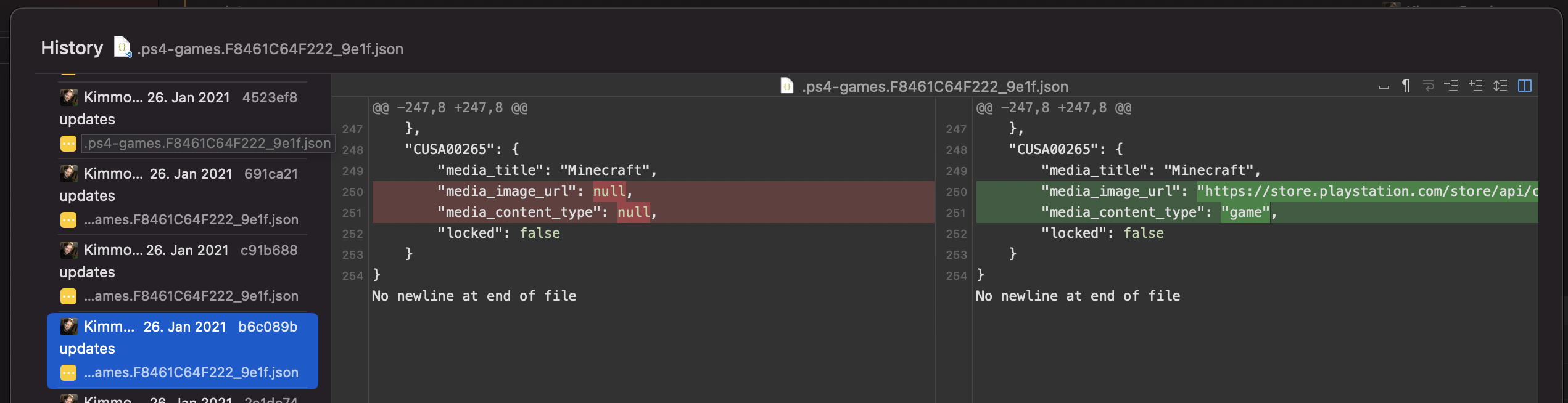Click the left pane hunk header @@ -247,8 +247,8 @@

coord(450,108)
